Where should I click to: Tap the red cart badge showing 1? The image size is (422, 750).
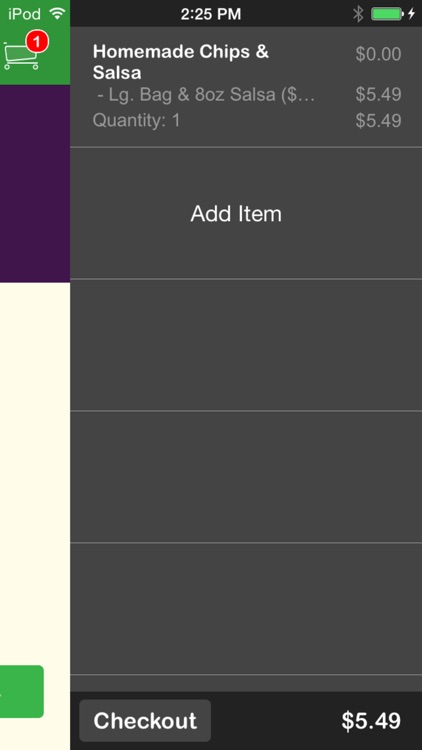click(37, 43)
